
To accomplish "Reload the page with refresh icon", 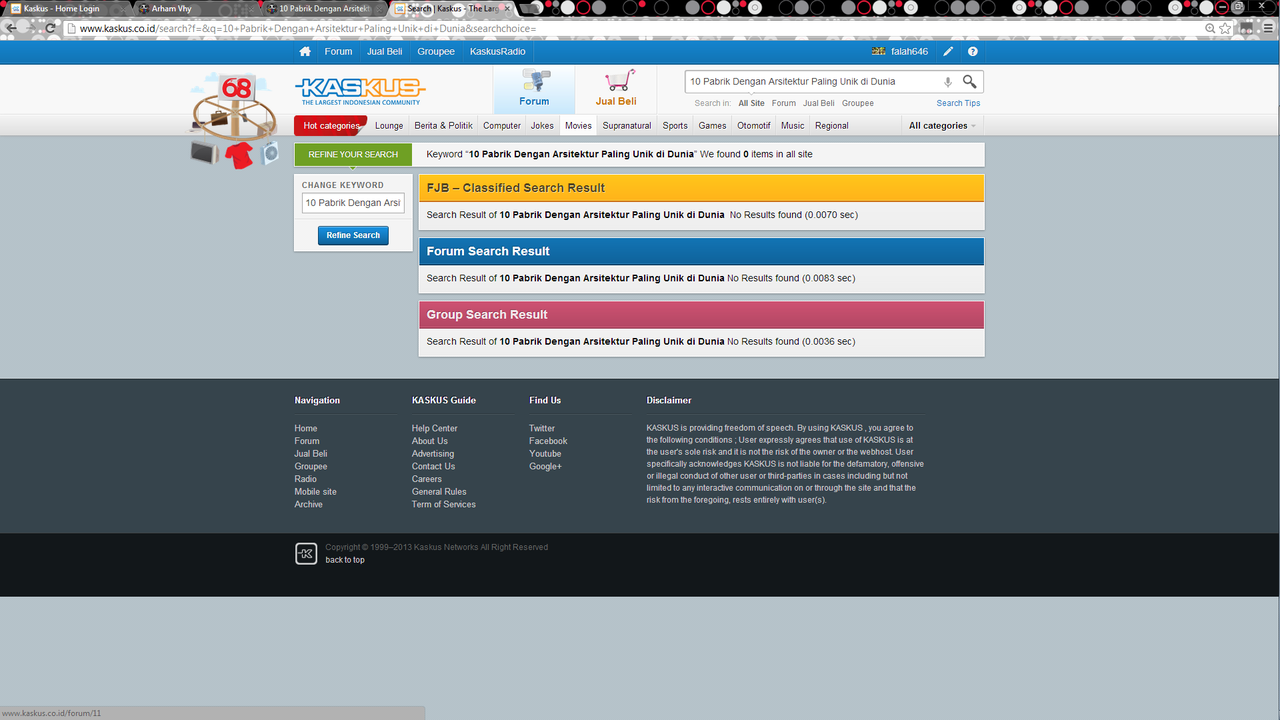I will tap(50, 28).
